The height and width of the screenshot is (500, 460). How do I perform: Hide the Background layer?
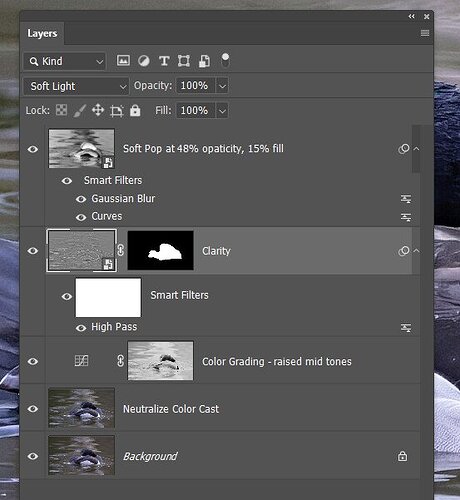pyautogui.click(x=33, y=456)
